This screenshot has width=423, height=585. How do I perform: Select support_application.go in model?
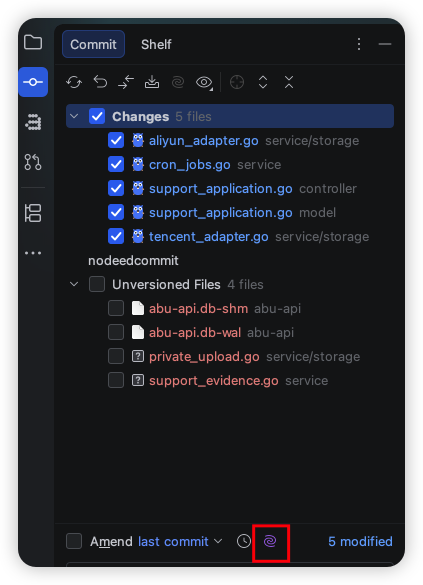tap(230, 213)
